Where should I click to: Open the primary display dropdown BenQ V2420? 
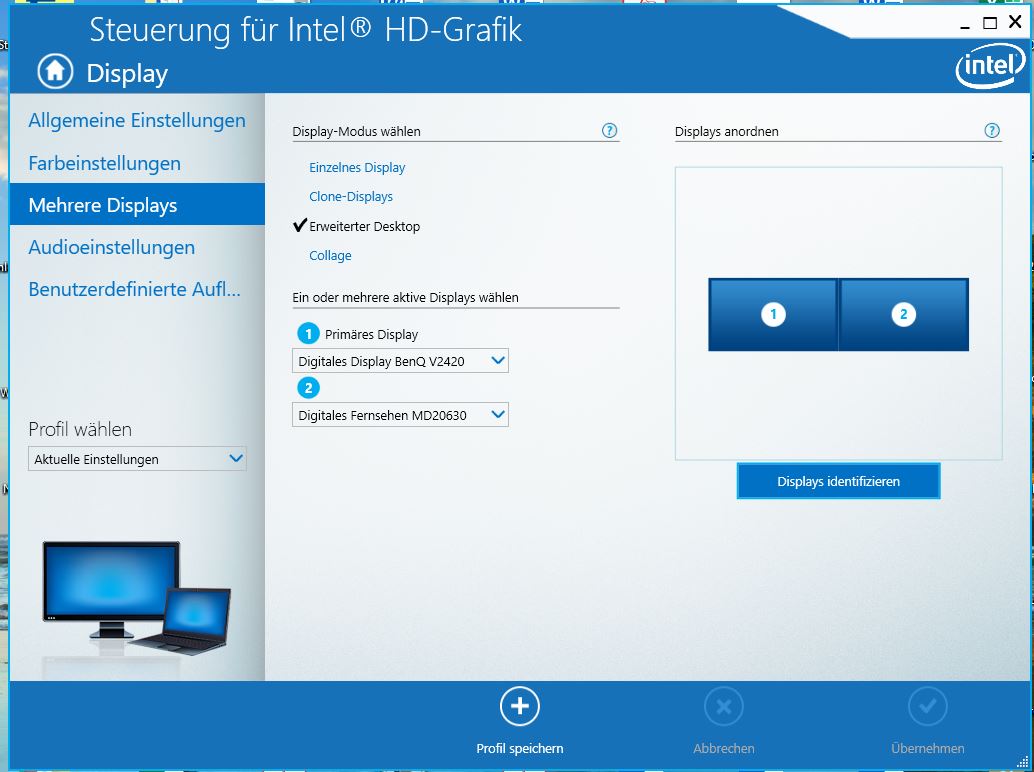coord(400,361)
